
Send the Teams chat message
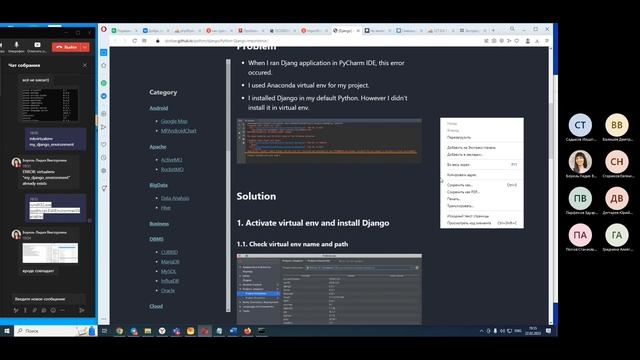[82, 310]
